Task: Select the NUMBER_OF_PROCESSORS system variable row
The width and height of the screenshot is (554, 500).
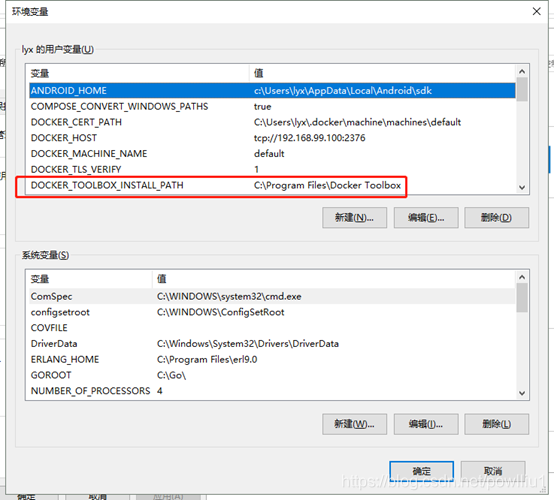Action: [272, 391]
